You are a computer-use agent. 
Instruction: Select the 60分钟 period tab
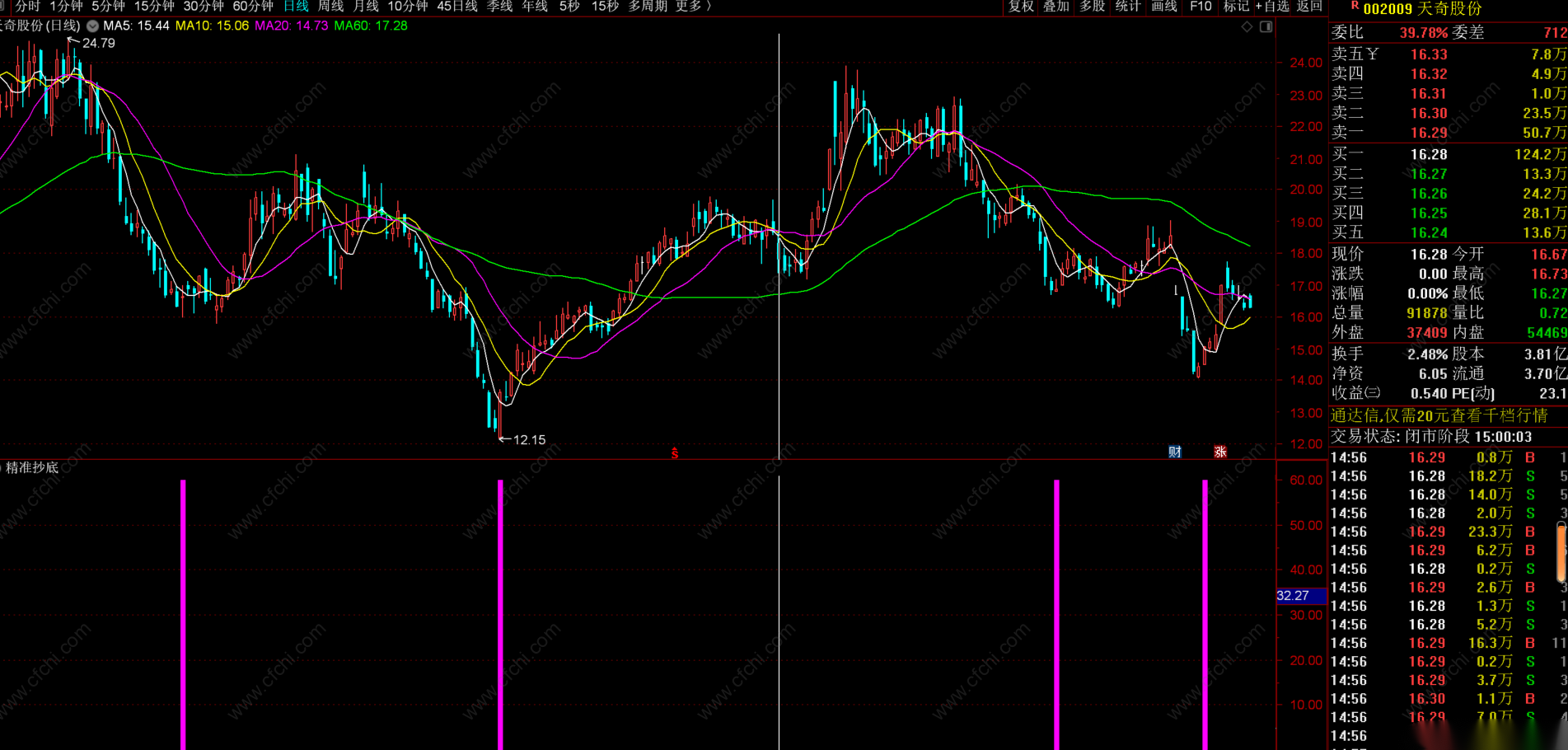point(253,7)
